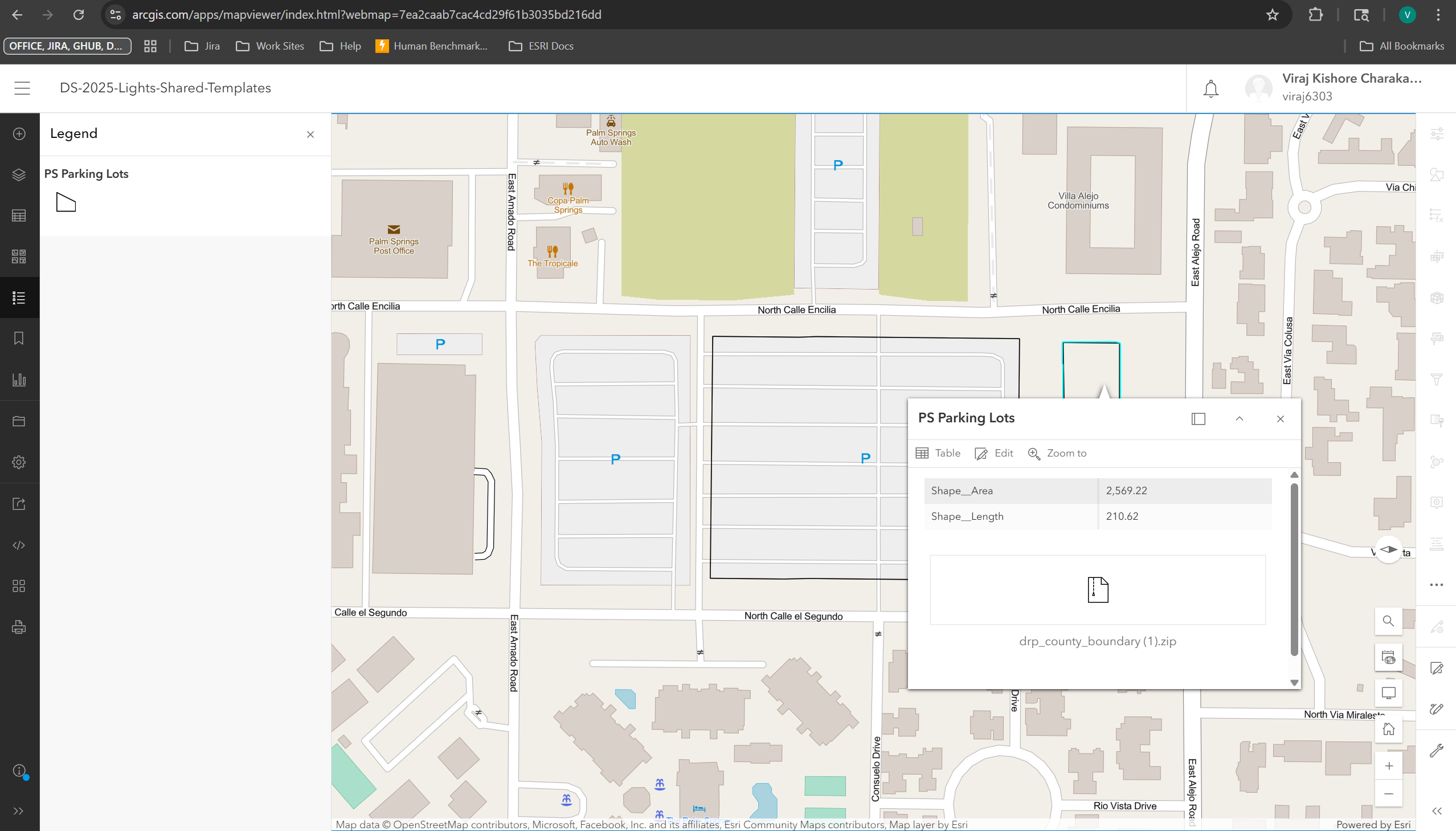Click the Shape__Area value 2,569.22
Viewport: 1456px width, 831px height.
[x=1126, y=491]
